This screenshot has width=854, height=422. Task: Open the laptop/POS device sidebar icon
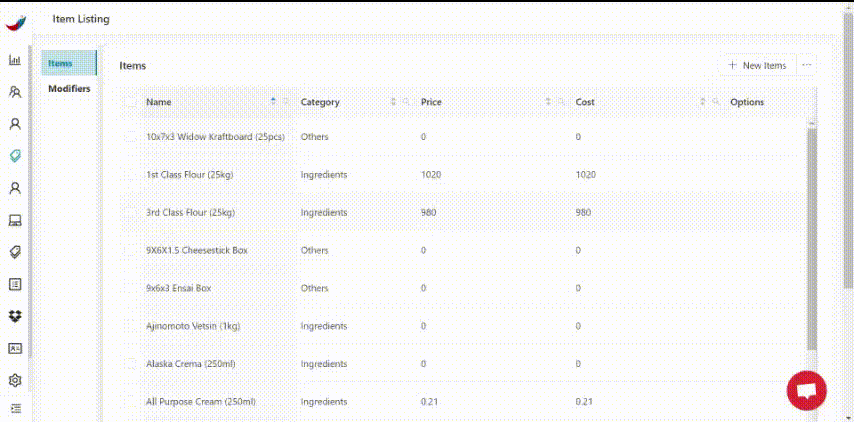coord(15,220)
